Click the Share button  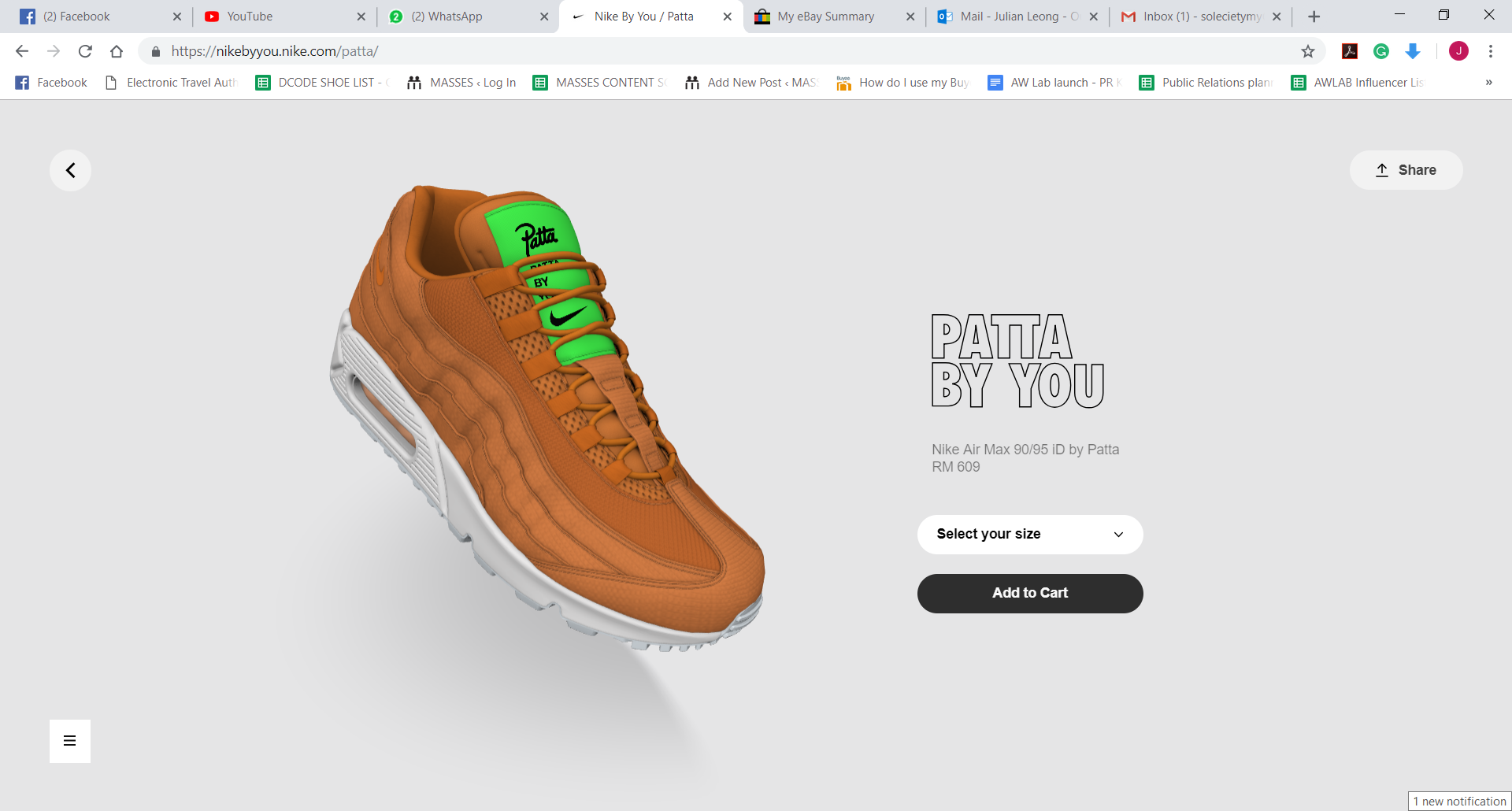[1406, 170]
